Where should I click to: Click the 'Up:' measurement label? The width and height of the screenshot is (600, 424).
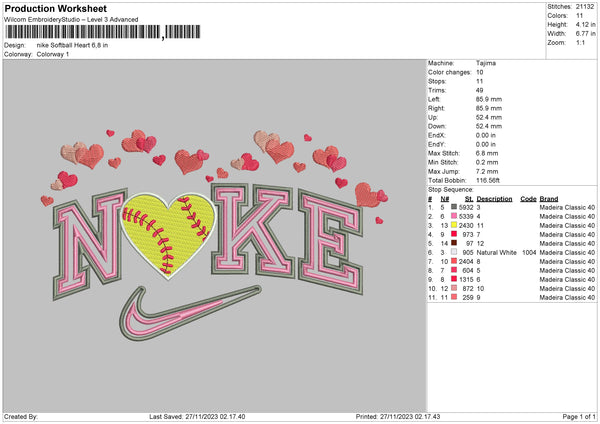pyautogui.click(x=433, y=117)
